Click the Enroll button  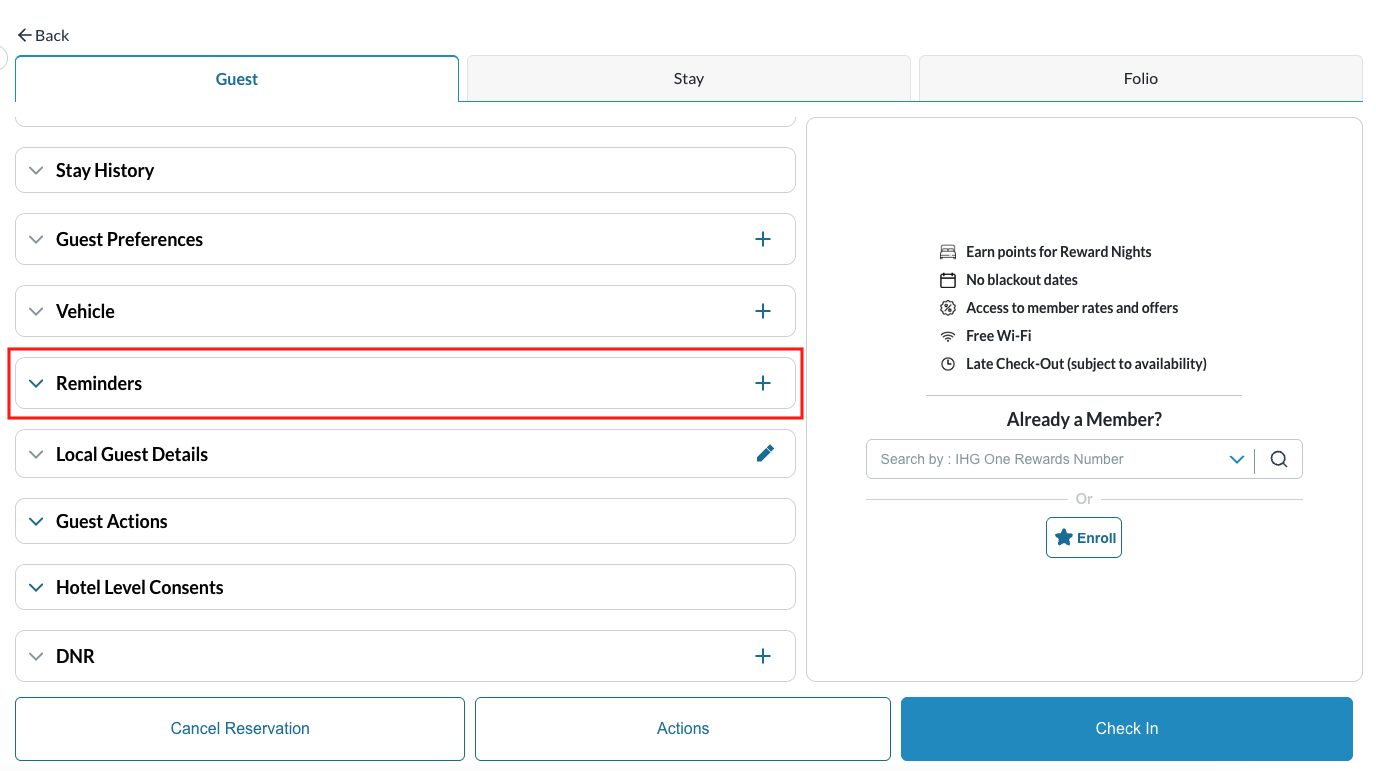pyautogui.click(x=1083, y=537)
